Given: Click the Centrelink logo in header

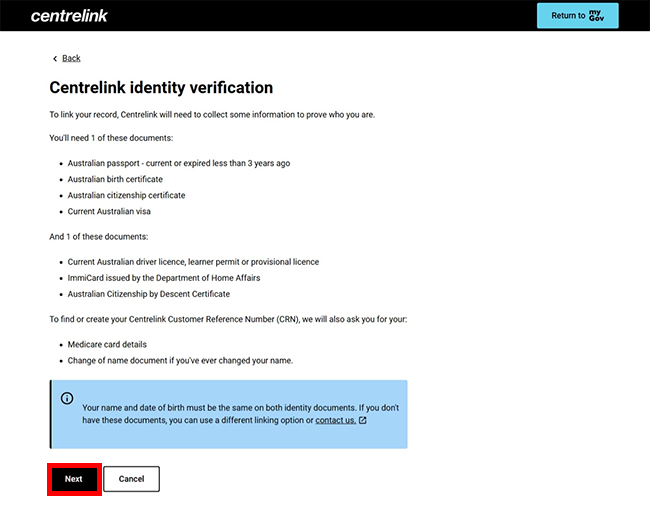Looking at the screenshot, I should coord(69,16).
